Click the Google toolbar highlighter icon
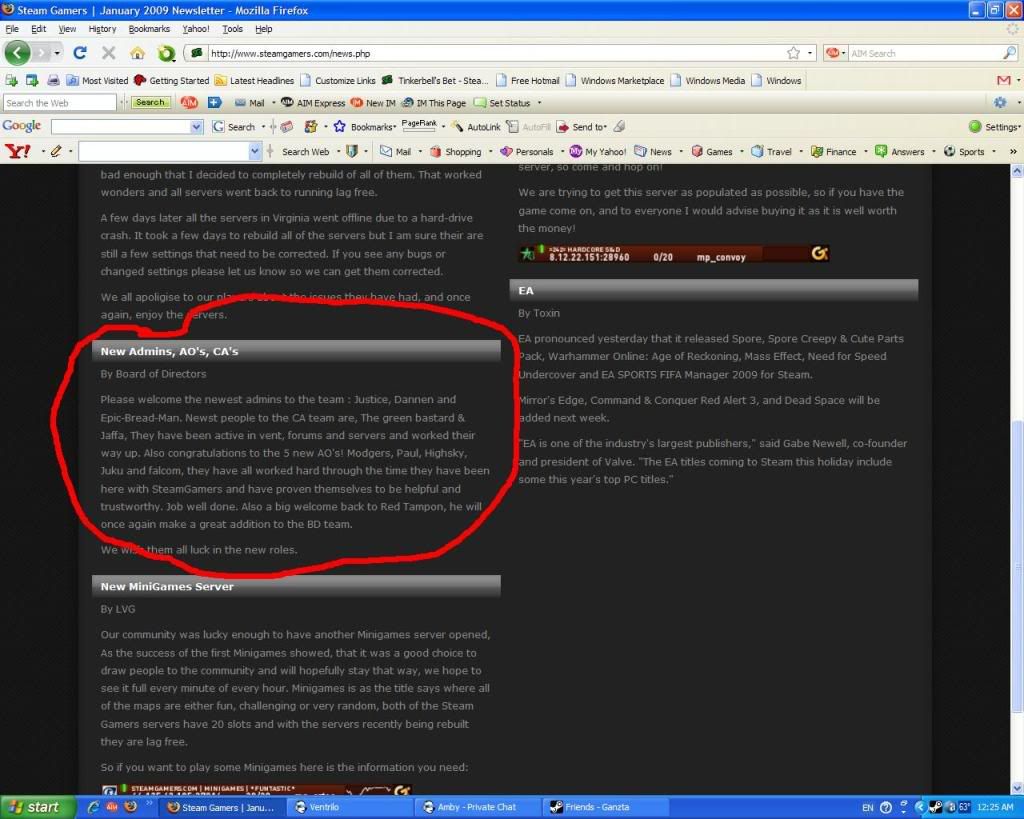Viewport: 1024px width, 819px height. coord(619,126)
